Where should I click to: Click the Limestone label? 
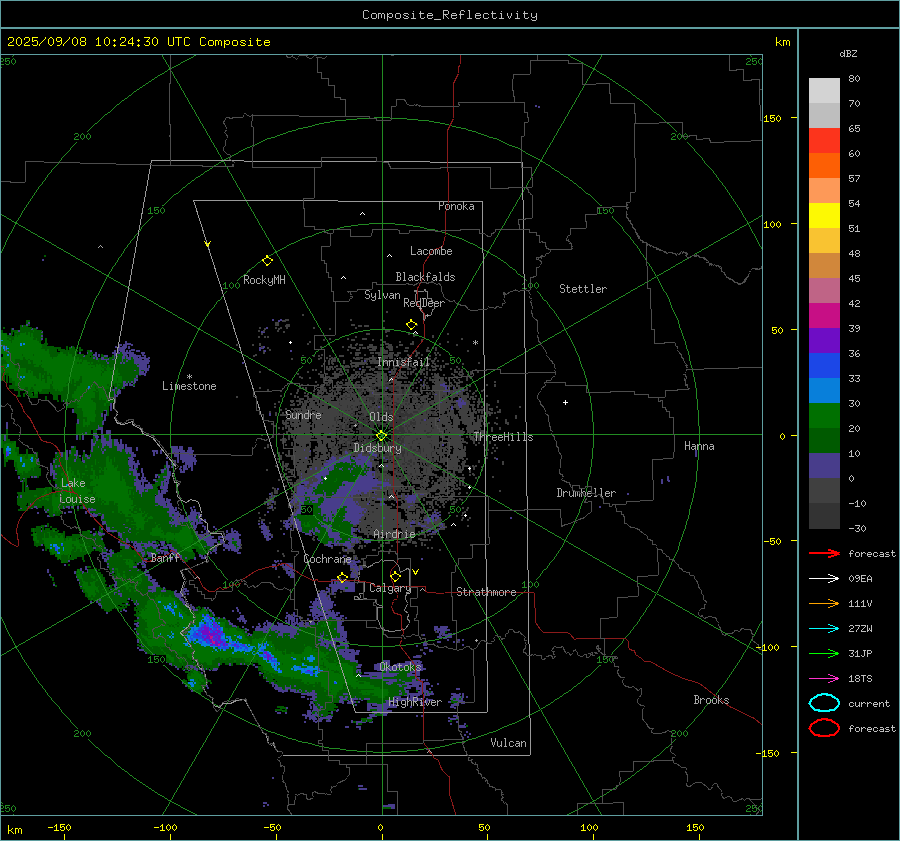(x=189, y=386)
